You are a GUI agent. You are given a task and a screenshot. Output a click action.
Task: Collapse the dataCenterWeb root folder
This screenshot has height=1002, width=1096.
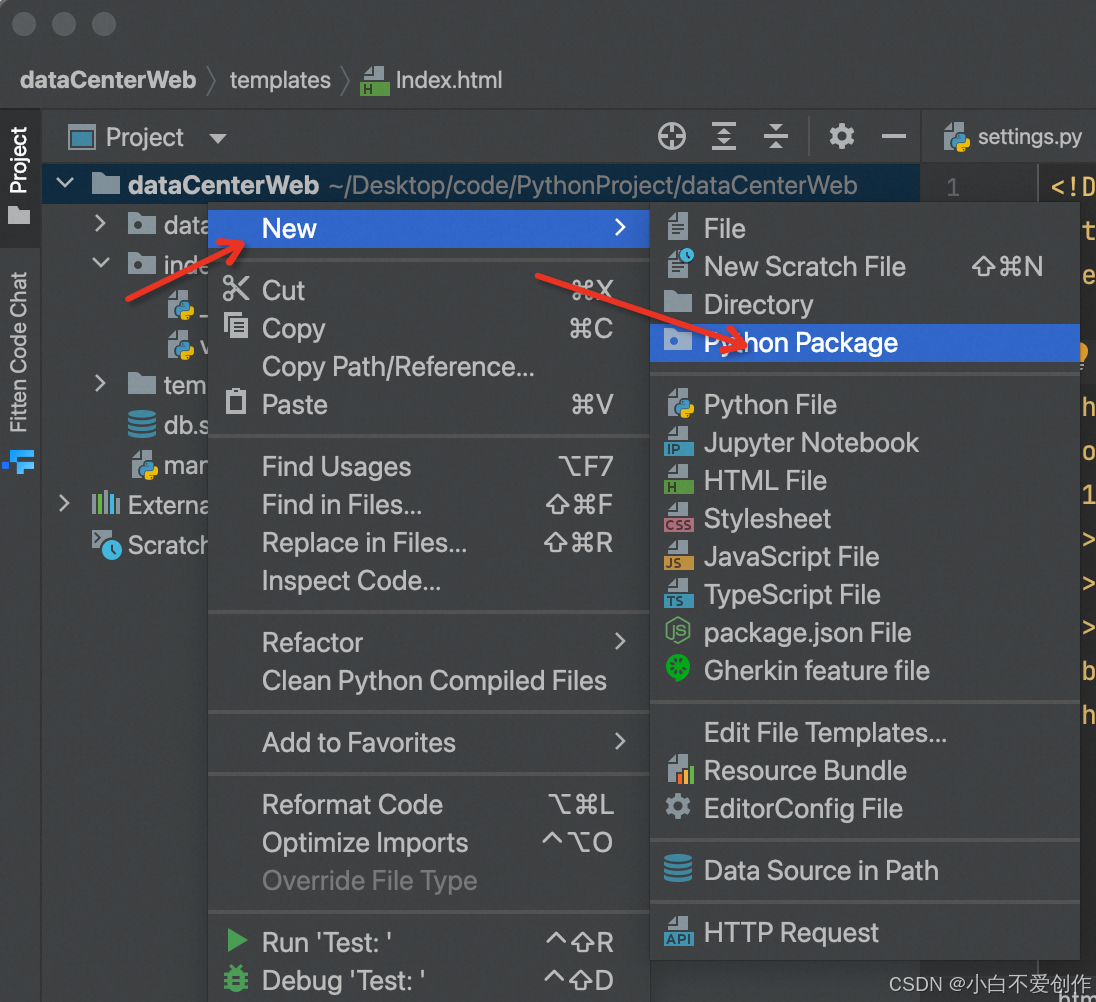tap(65, 184)
